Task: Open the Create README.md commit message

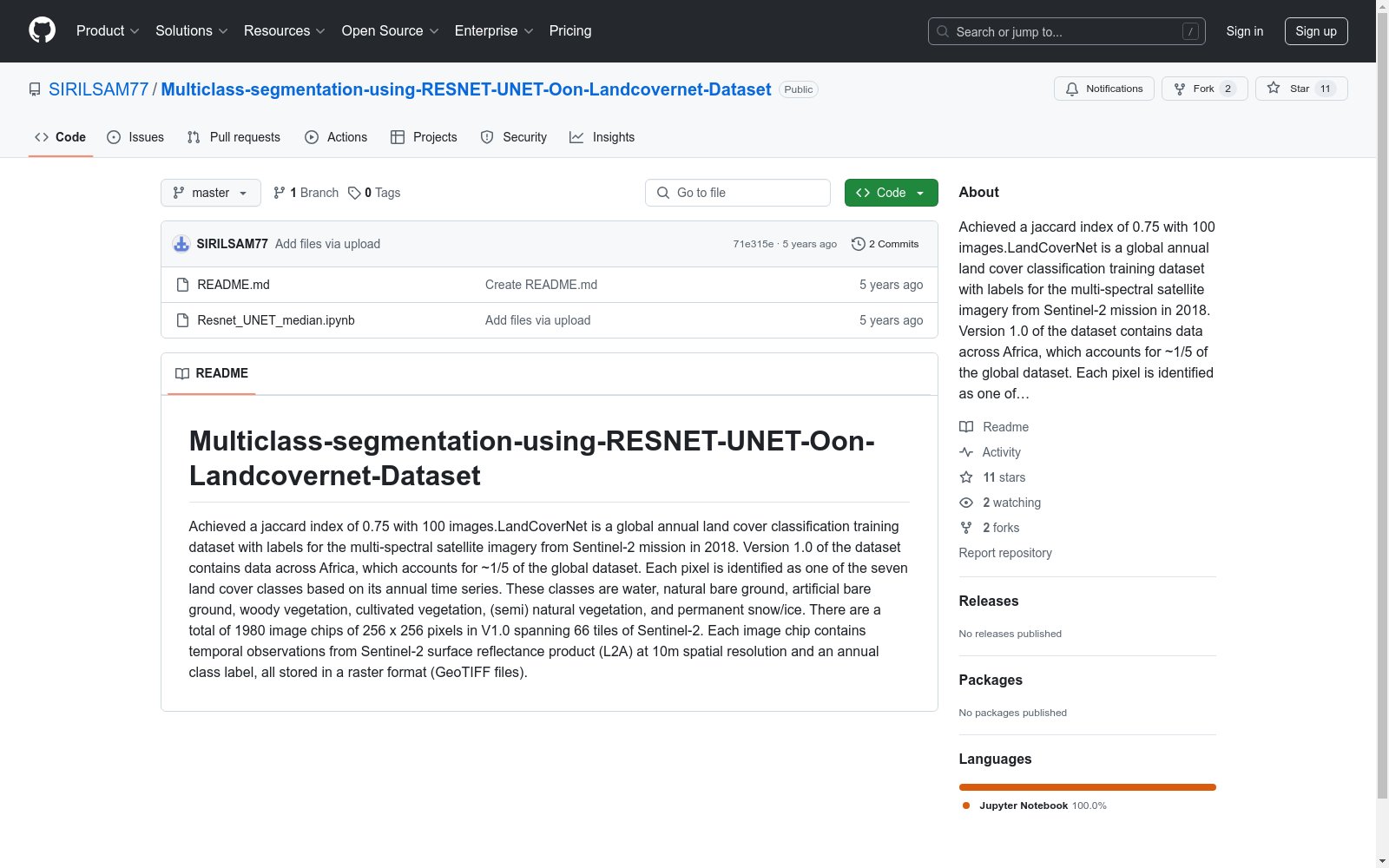Action: [x=541, y=285]
